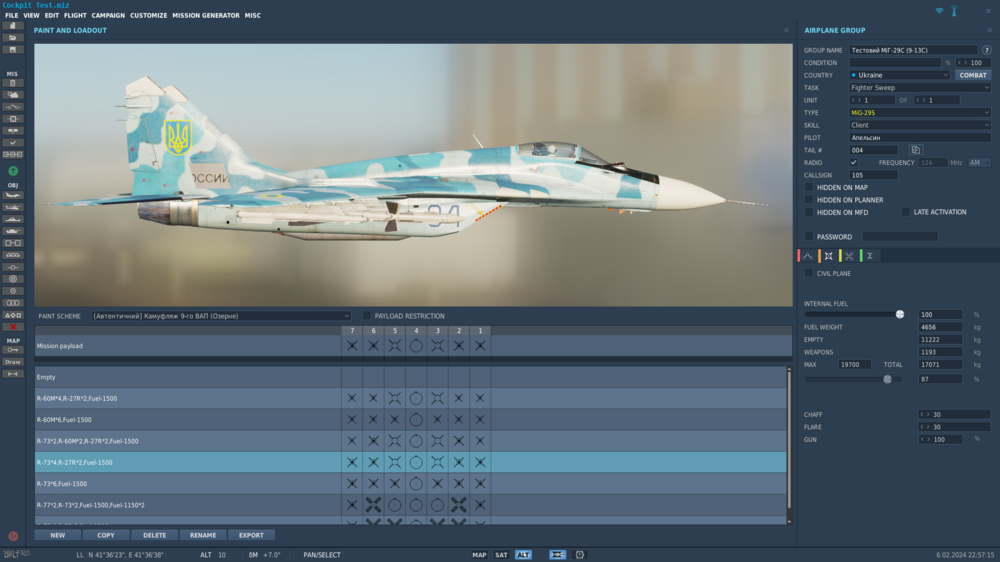Open the Task dropdown showing Fighter Sweep

pyautogui.click(x=920, y=87)
